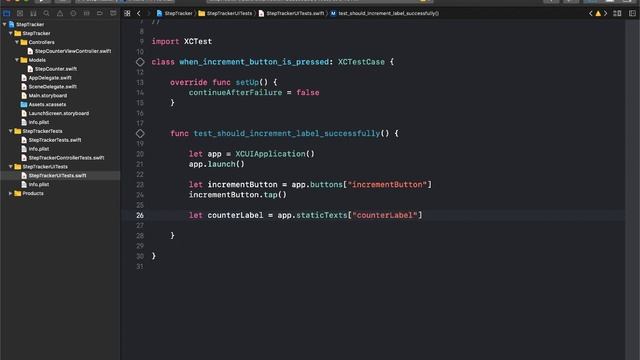640x360 pixels.
Task: Collapse the StepTrackerUITests group
Action: tap(11, 167)
